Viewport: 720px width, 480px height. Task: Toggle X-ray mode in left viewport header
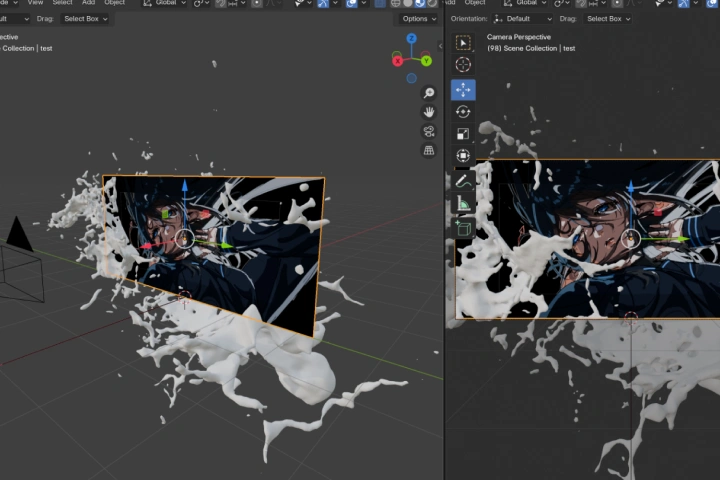pos(380,4)
